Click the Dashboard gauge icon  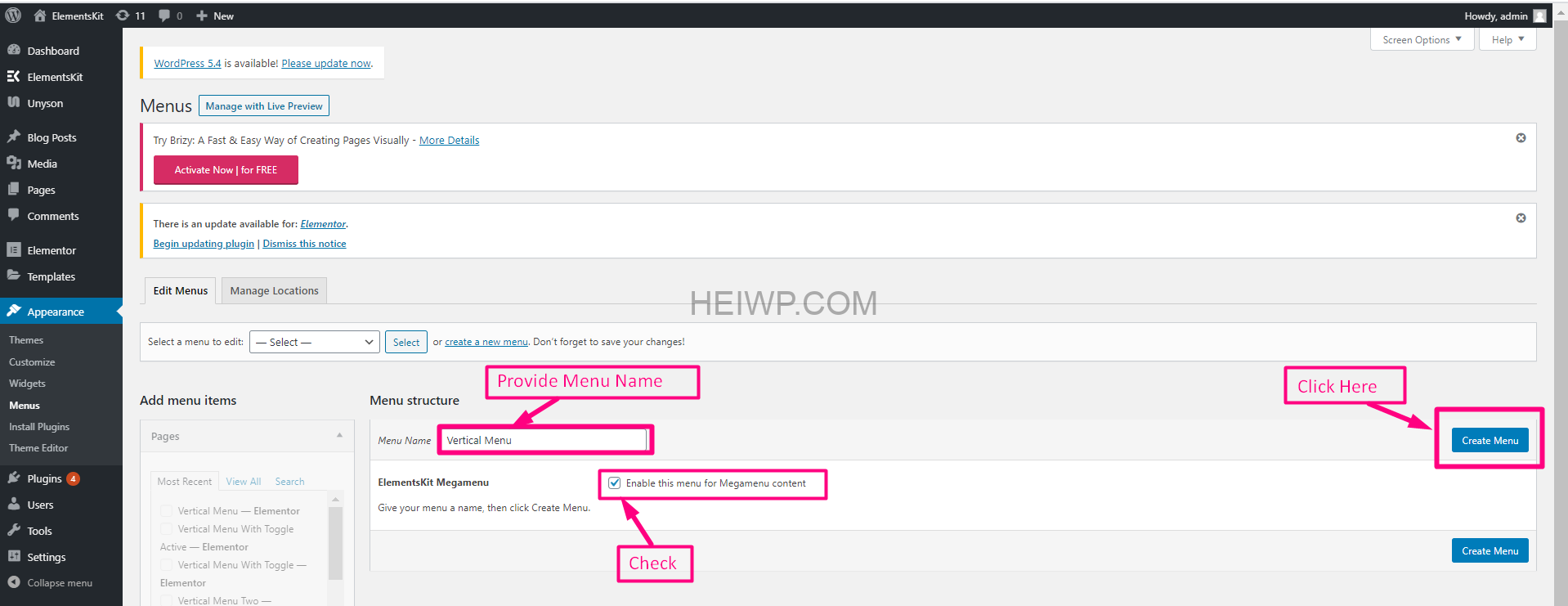pos(14,50)
